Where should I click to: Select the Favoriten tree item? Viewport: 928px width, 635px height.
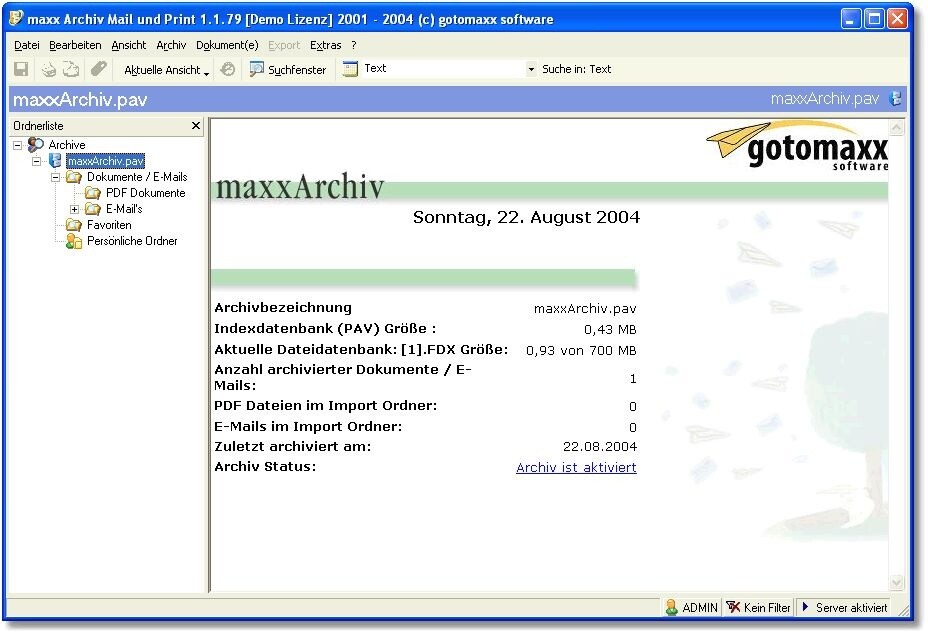(109, 225)
